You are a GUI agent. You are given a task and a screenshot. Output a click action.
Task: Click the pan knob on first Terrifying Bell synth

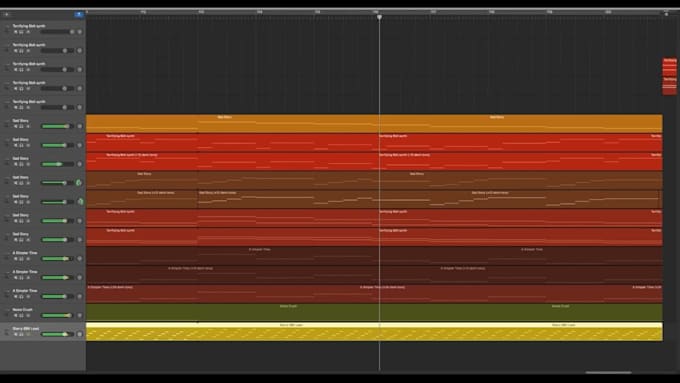point(79,32)
